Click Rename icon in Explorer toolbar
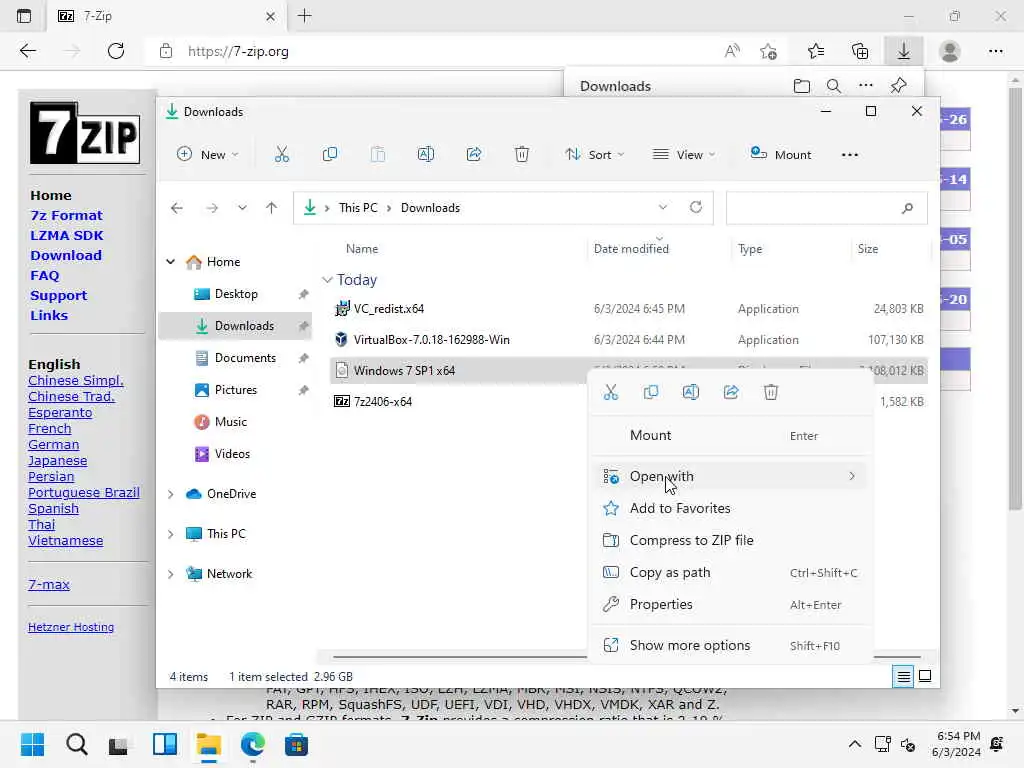The width and height of the screenshot is (1024, 768). 426,155
